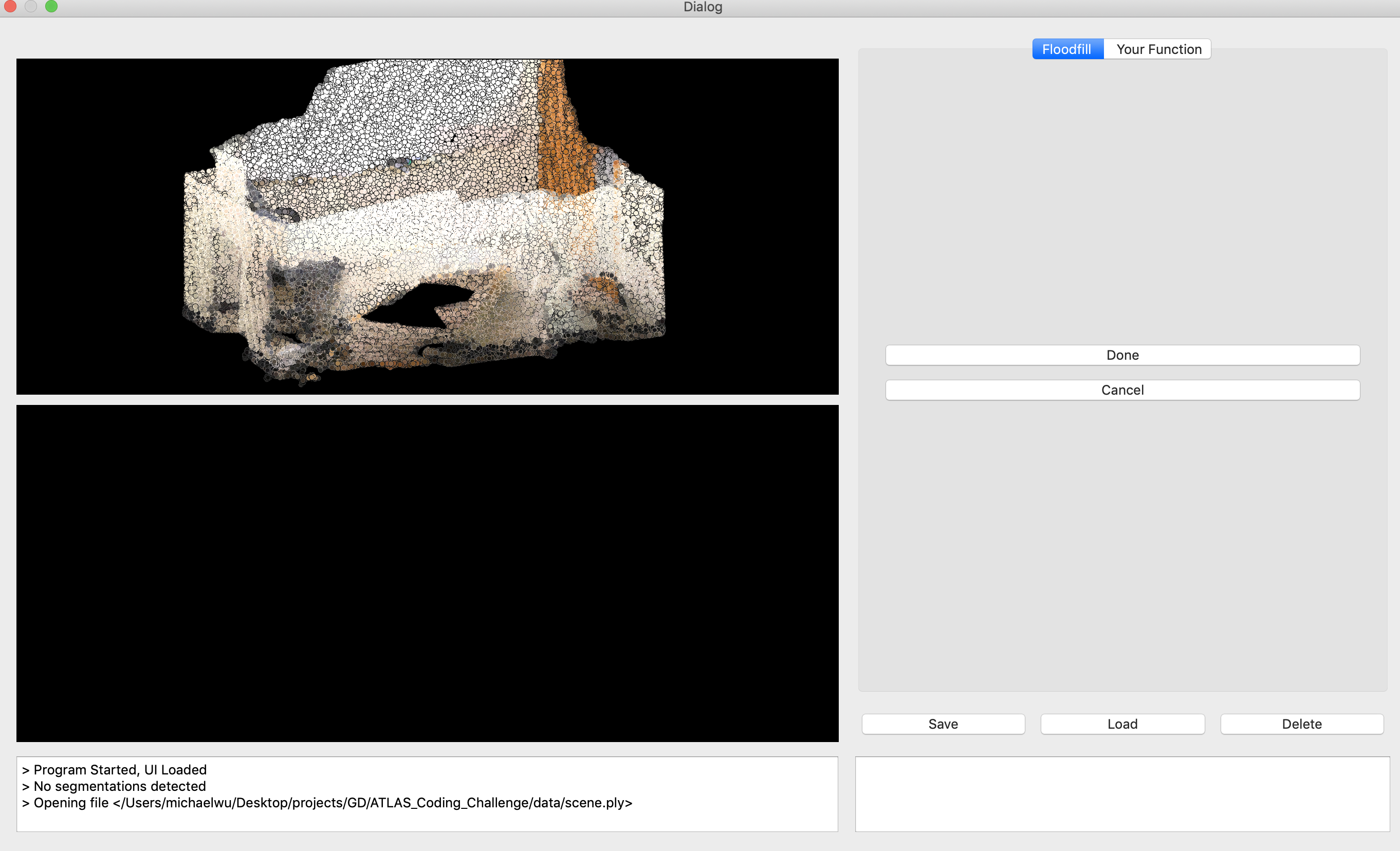Screen dimensions: 1400x851
Task: Click the red close window button
Action: pyautogui.click(x=10, y=6)
